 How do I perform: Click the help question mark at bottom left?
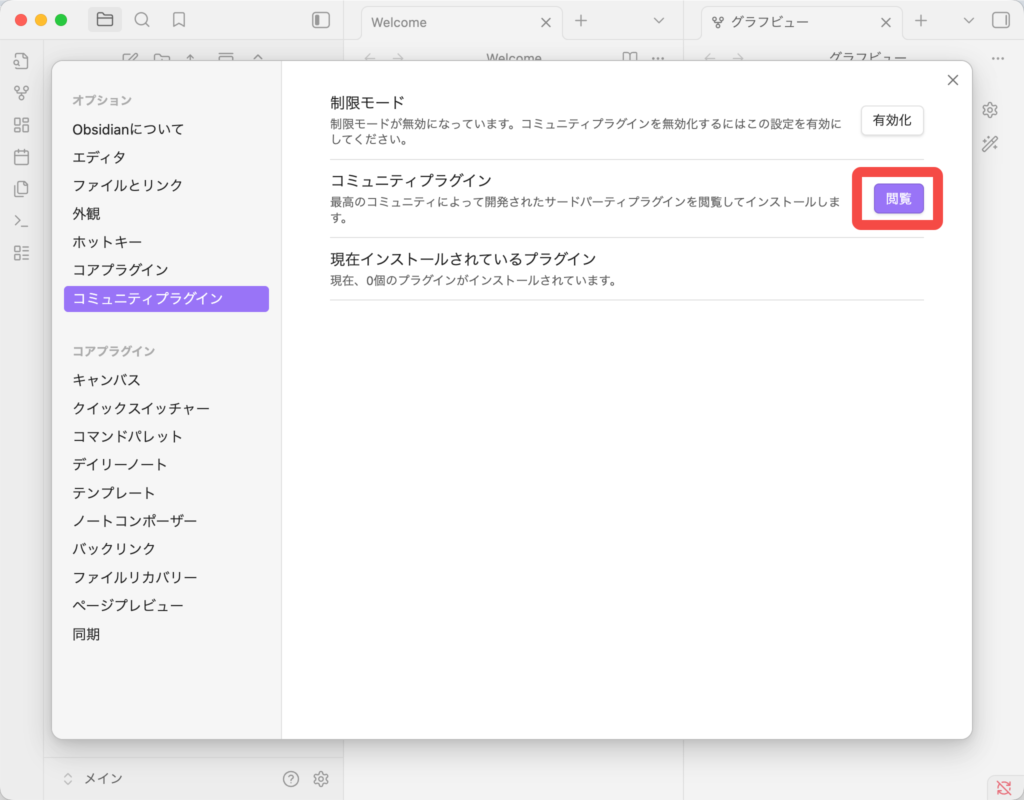289,778
